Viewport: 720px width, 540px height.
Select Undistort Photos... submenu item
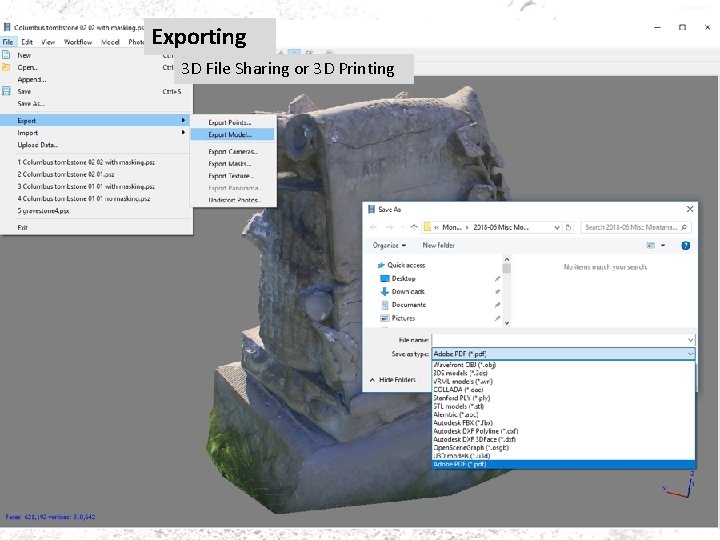[233, 200]
